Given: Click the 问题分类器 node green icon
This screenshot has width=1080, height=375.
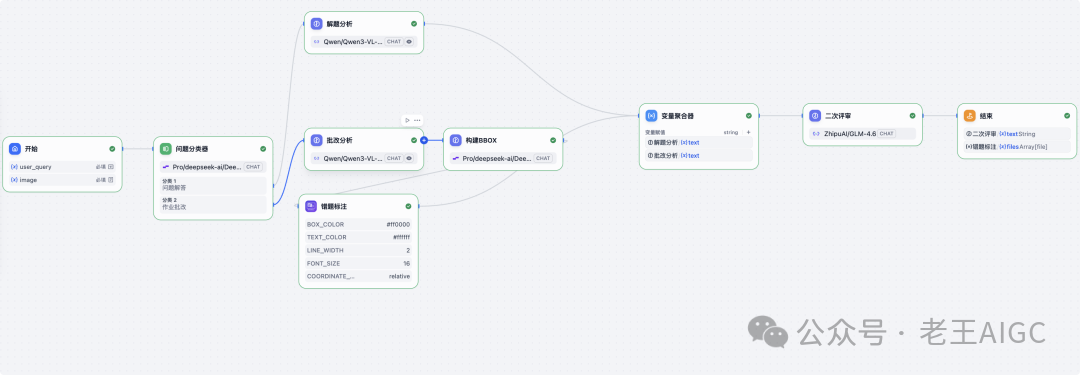Looking at the screenshot, I should click(165, 148).
